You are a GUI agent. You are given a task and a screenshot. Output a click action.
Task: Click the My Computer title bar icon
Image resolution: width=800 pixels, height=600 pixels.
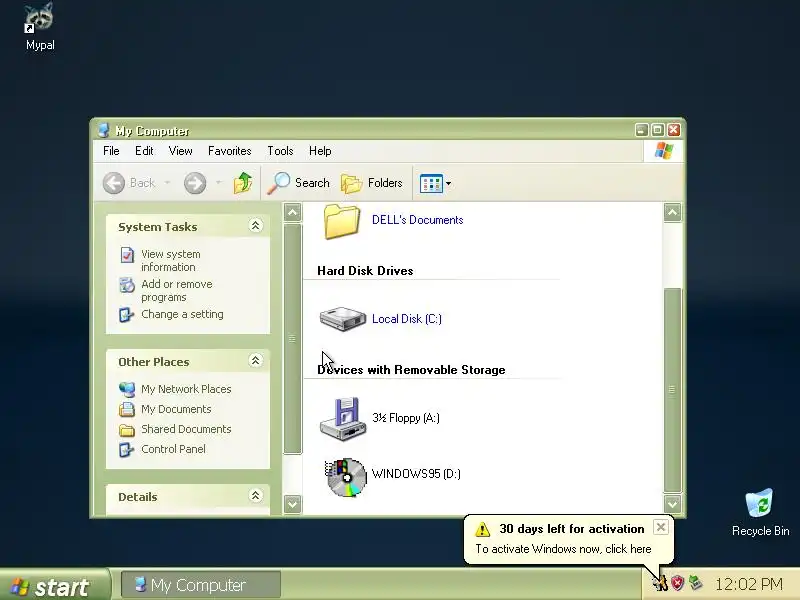104,130
